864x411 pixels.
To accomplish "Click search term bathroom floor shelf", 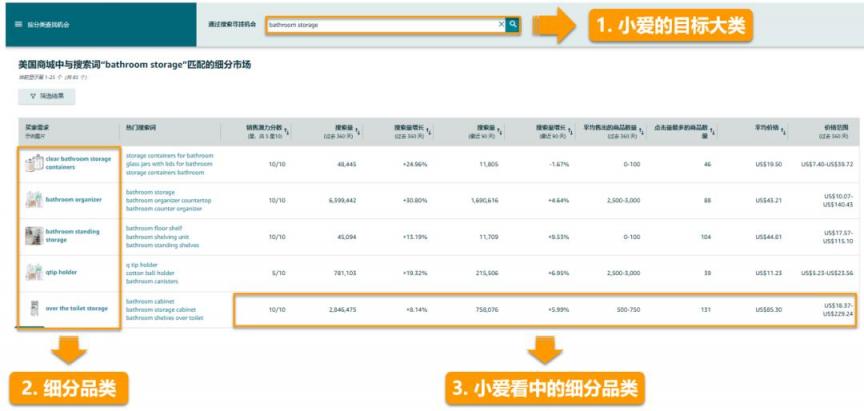I will click(x=154, y=228).
